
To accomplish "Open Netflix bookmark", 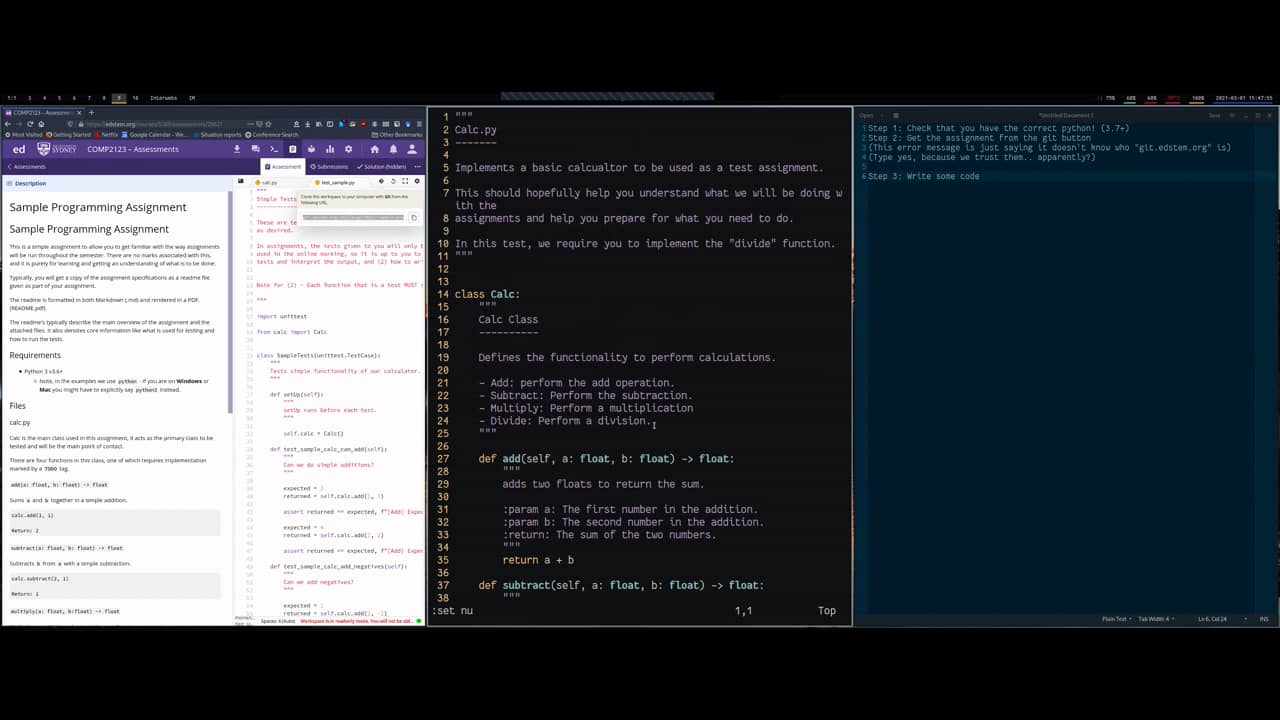I will click(x=106, y=134).
